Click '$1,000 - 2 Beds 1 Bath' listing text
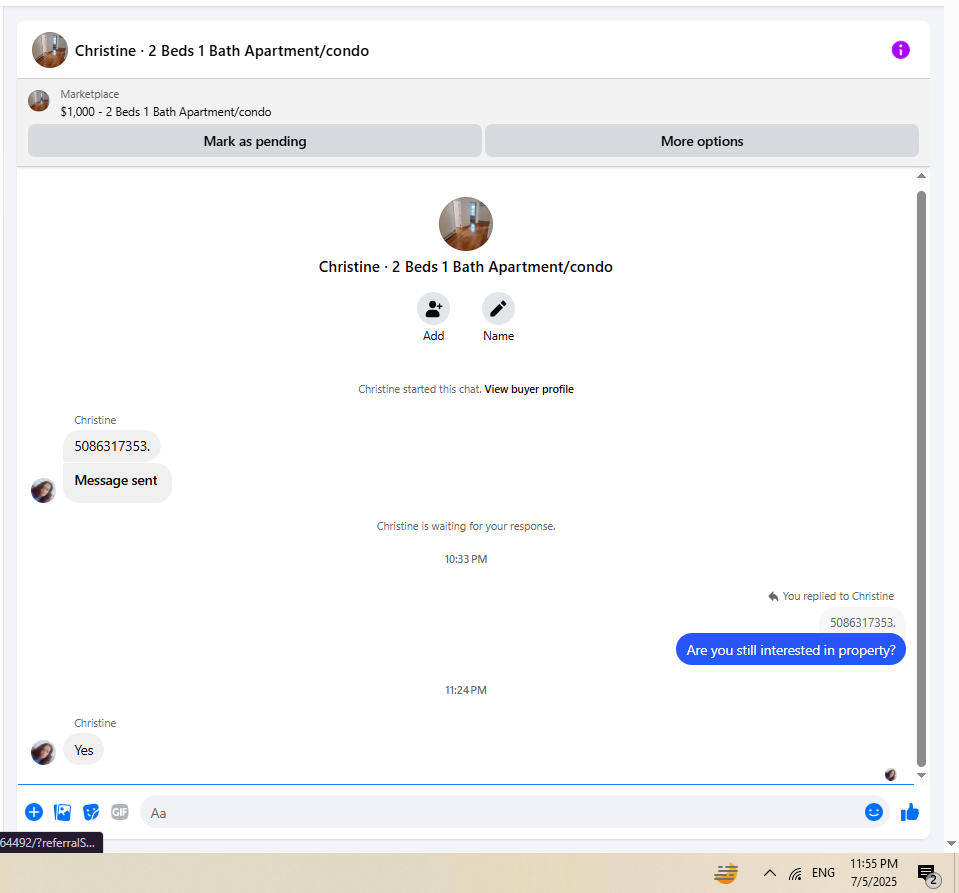This screenshot has height=893, width=959. point(166,112)
